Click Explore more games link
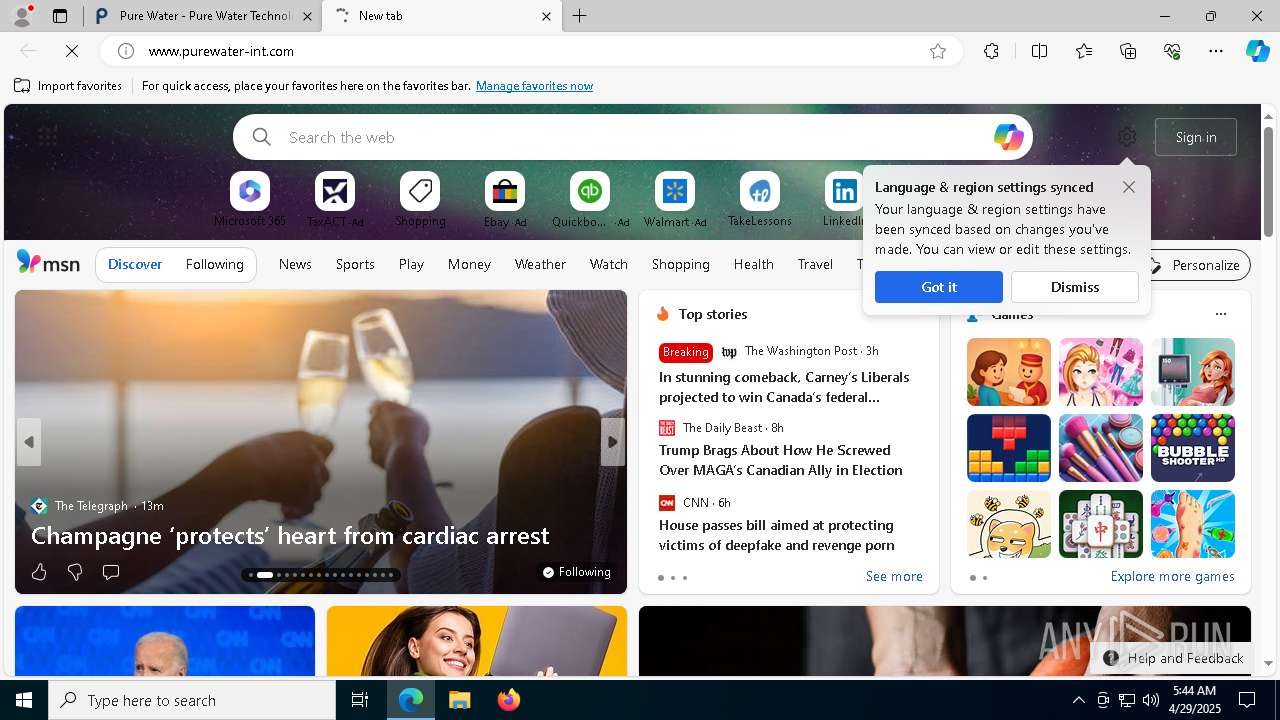Image resolution: width=1280 pixels, height=720 pixels. (x=1172, y=577)
